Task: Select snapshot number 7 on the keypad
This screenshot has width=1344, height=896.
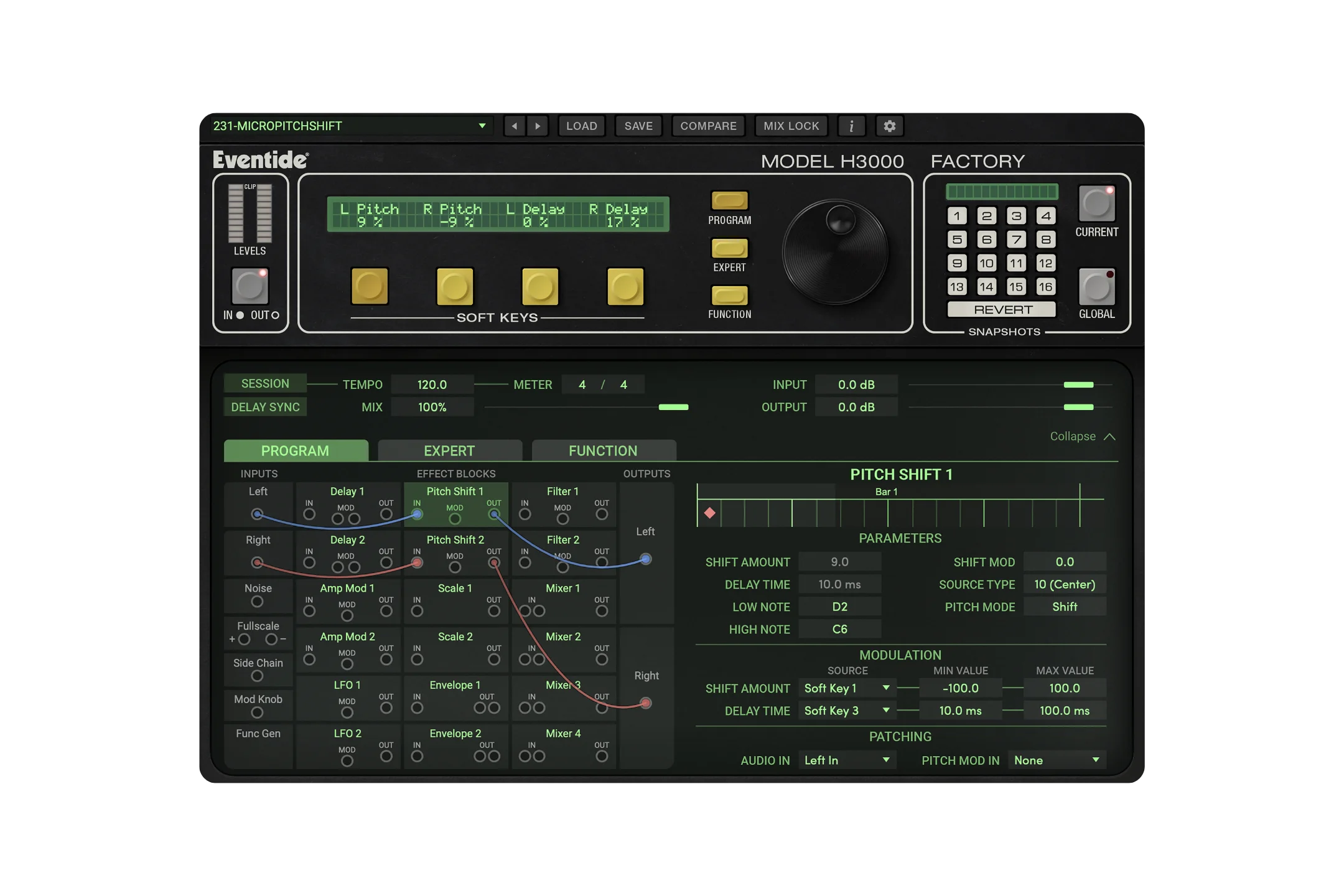Action: [1015, 239]
